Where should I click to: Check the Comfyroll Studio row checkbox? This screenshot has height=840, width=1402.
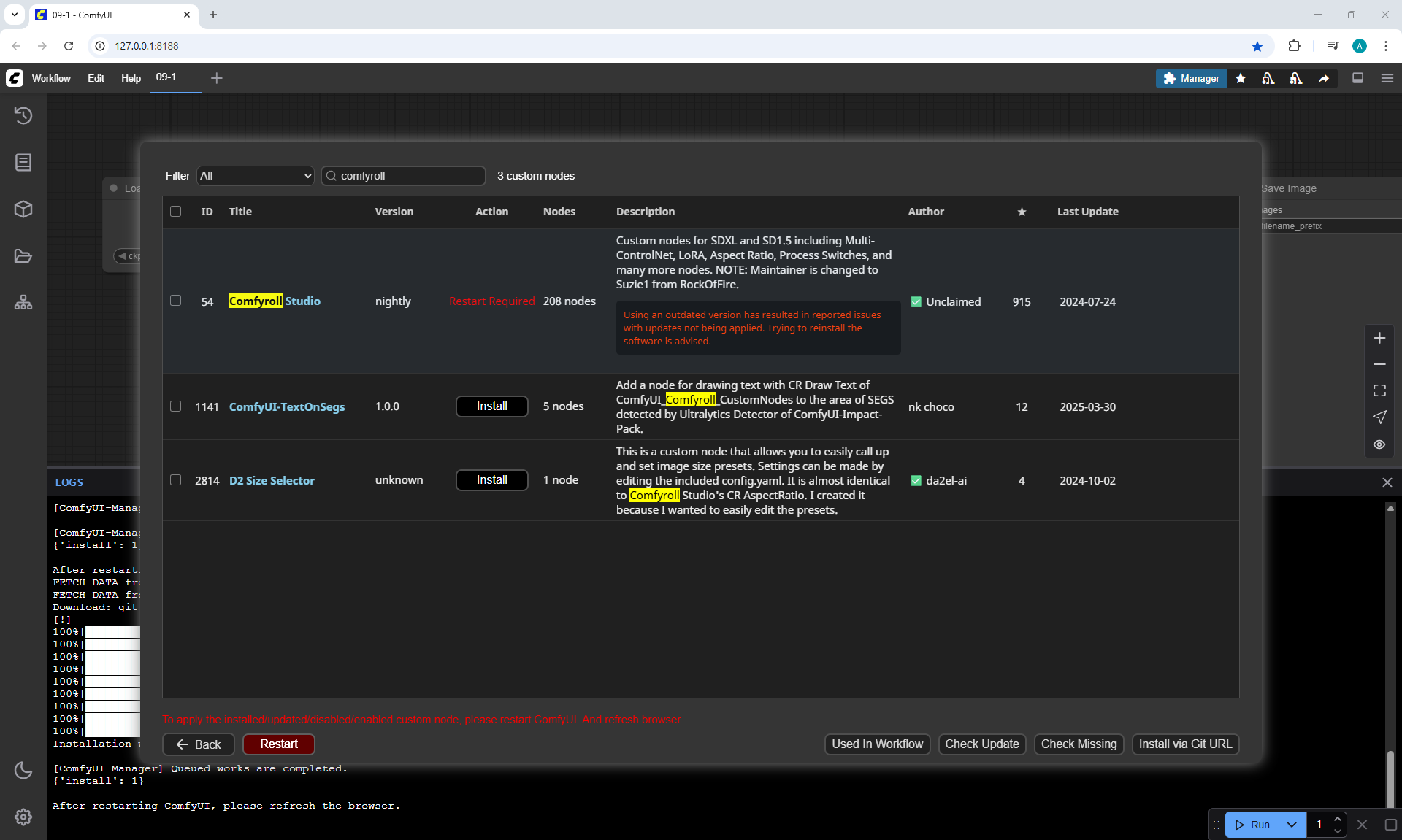tap(175, 301)
